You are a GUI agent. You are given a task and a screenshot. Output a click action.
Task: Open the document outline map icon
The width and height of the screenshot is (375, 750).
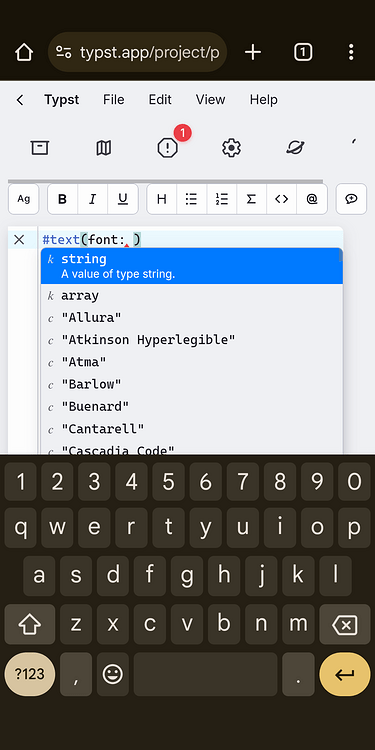click(x=103, y=148)
